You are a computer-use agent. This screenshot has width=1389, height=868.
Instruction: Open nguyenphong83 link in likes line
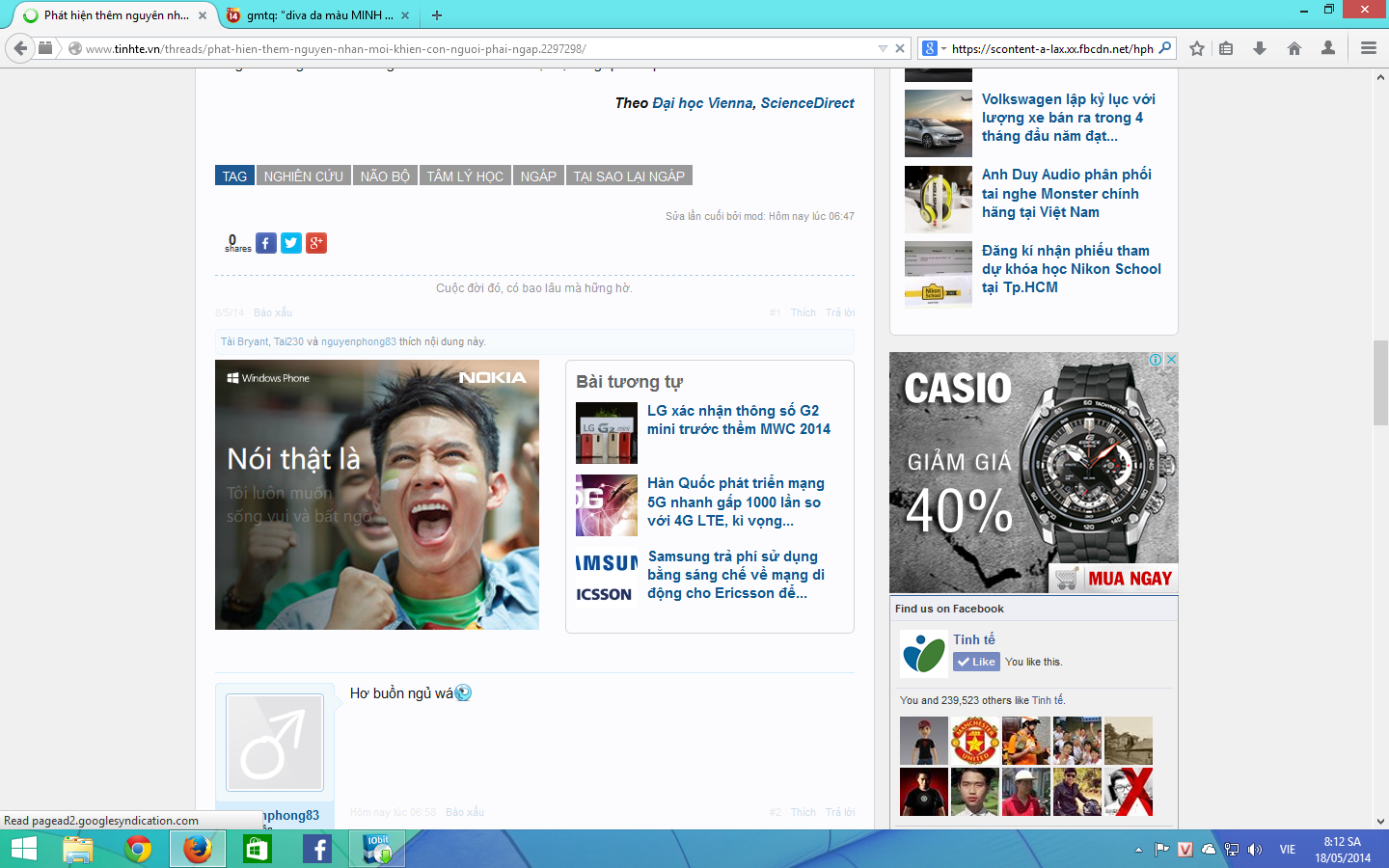coord(359,341)
